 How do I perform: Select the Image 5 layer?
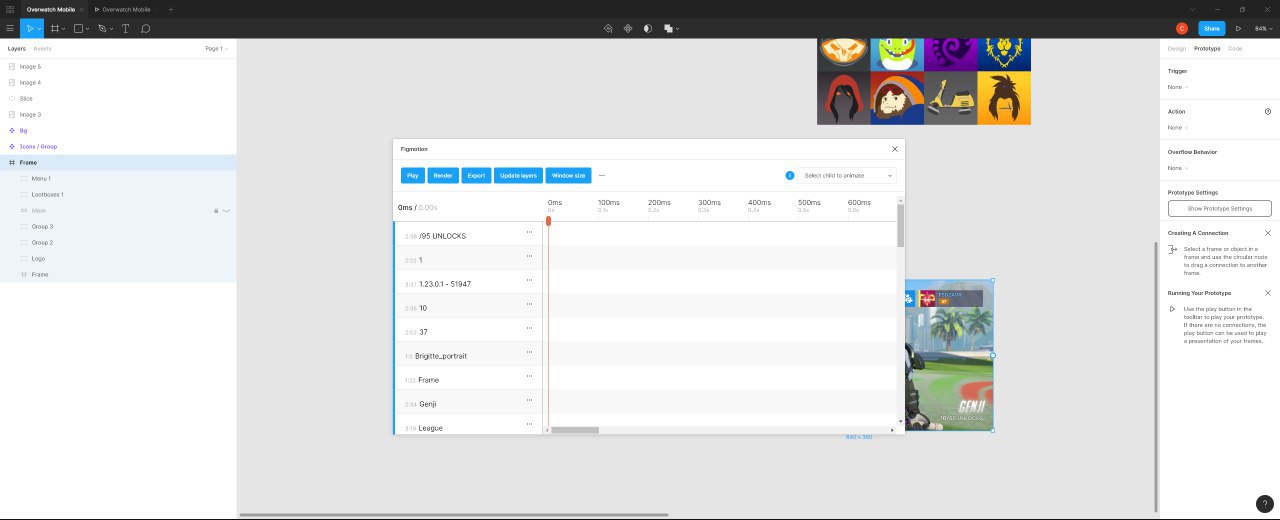[x=118, y=66]
